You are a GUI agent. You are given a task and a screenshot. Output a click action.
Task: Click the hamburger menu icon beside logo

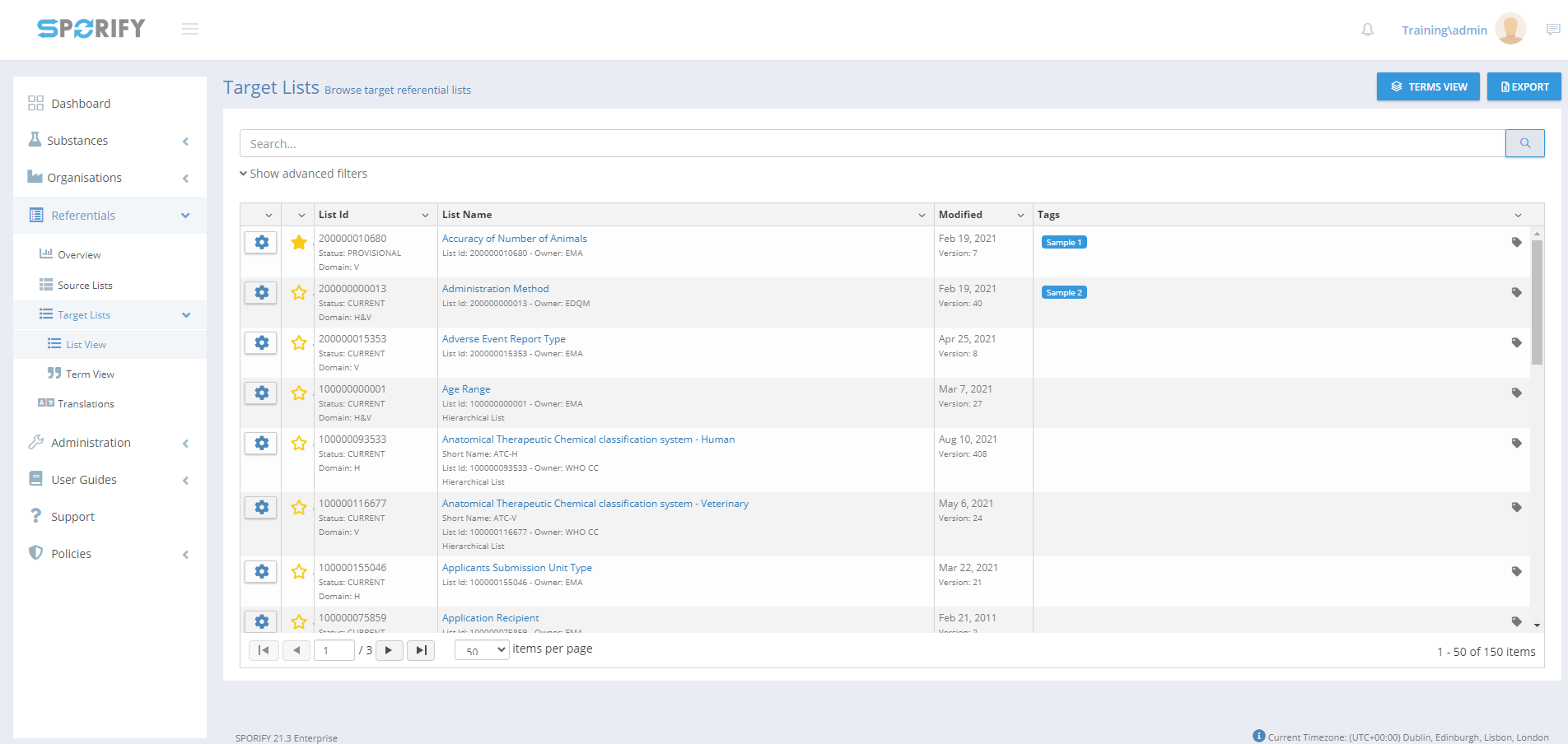pos(190,30)
